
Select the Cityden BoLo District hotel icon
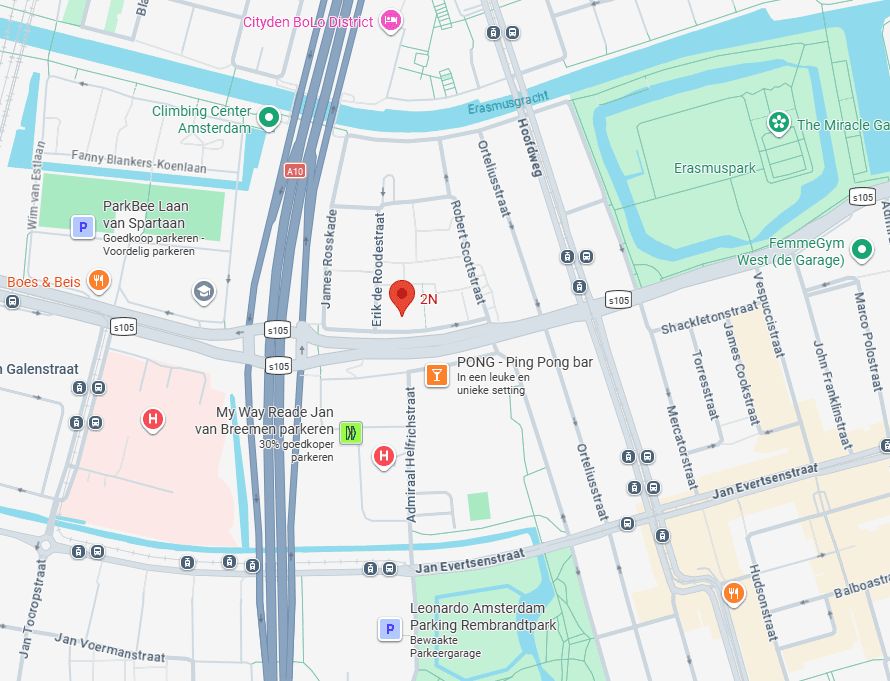[391, 22]
